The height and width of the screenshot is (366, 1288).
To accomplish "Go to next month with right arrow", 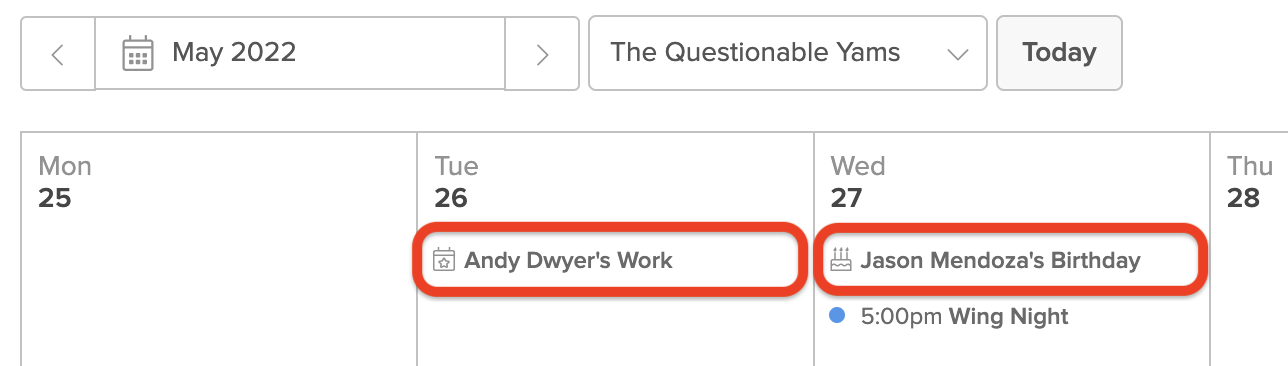I will [x=542, y=53].
